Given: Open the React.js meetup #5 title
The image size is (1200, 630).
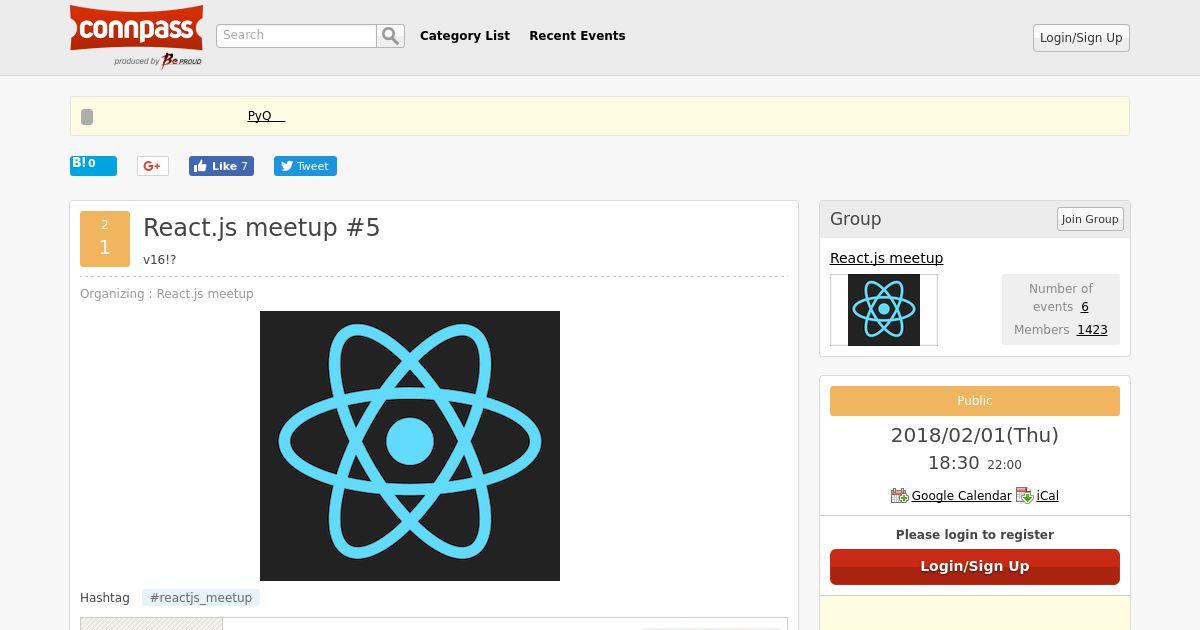Looking at the screenshot, I should [262, 227].
